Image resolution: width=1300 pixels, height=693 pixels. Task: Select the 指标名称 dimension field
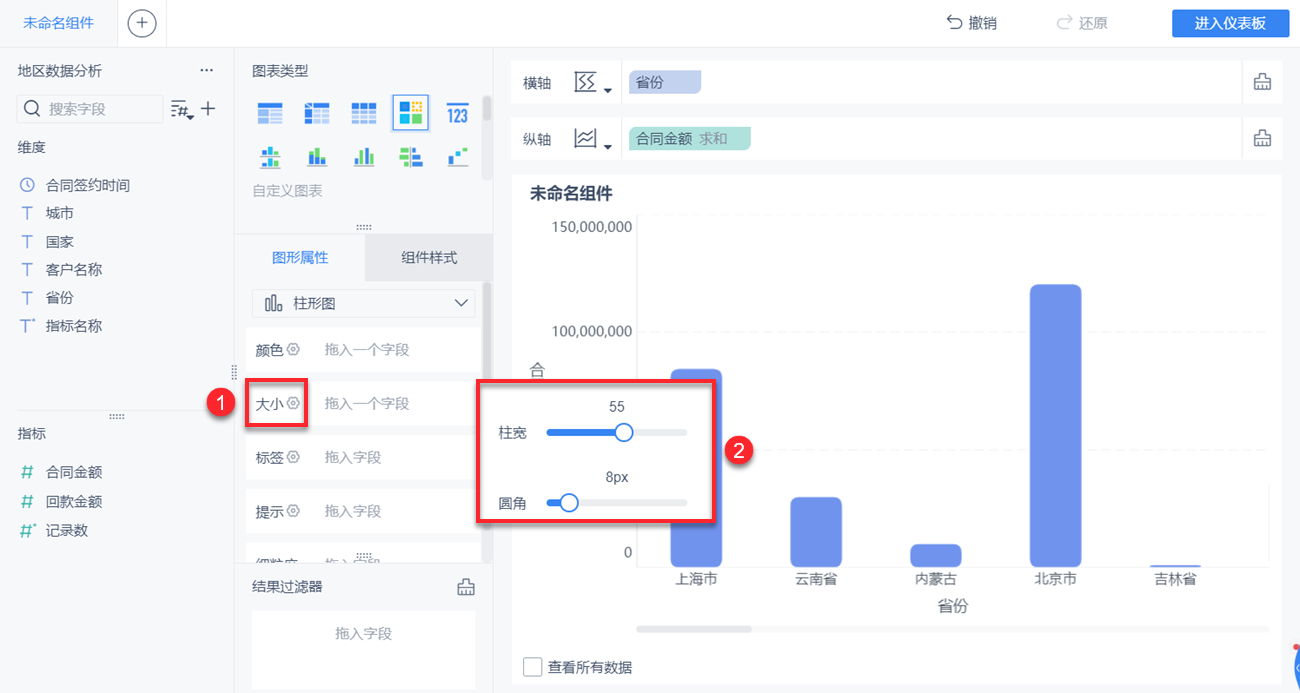pos(73,326)
